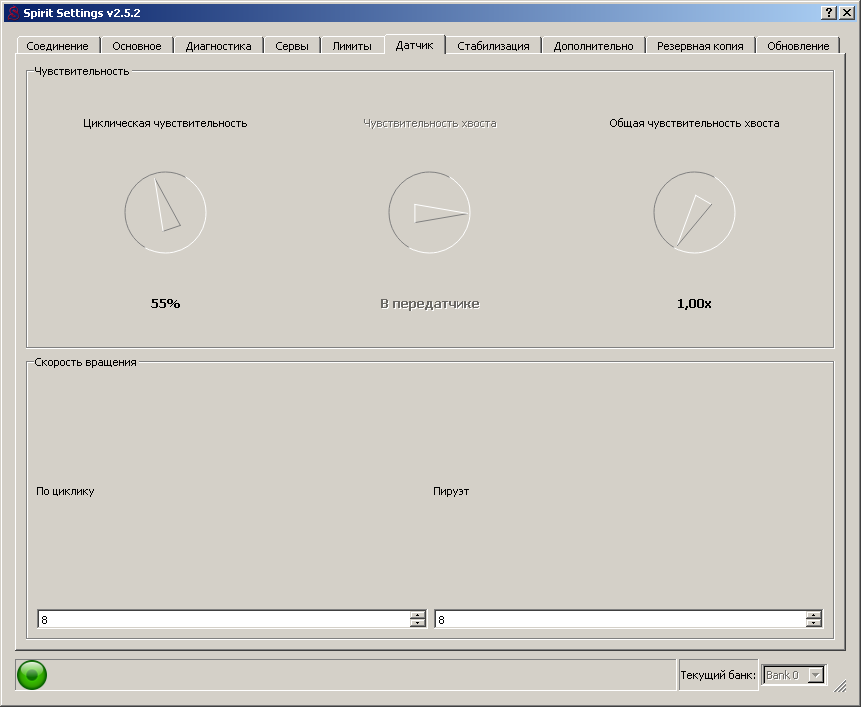
Task: Select the Лимиты tab
Action: tap(352, 46)
